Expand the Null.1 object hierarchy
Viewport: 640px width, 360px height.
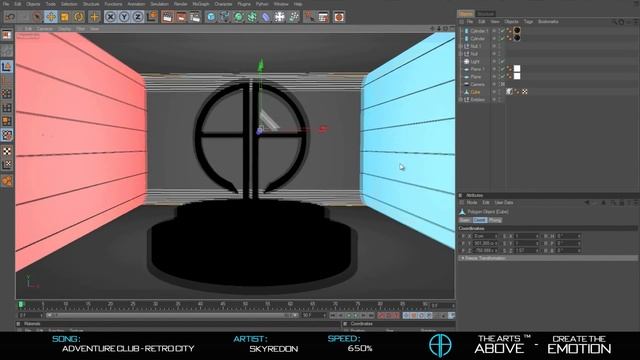[x=461, y=46]
